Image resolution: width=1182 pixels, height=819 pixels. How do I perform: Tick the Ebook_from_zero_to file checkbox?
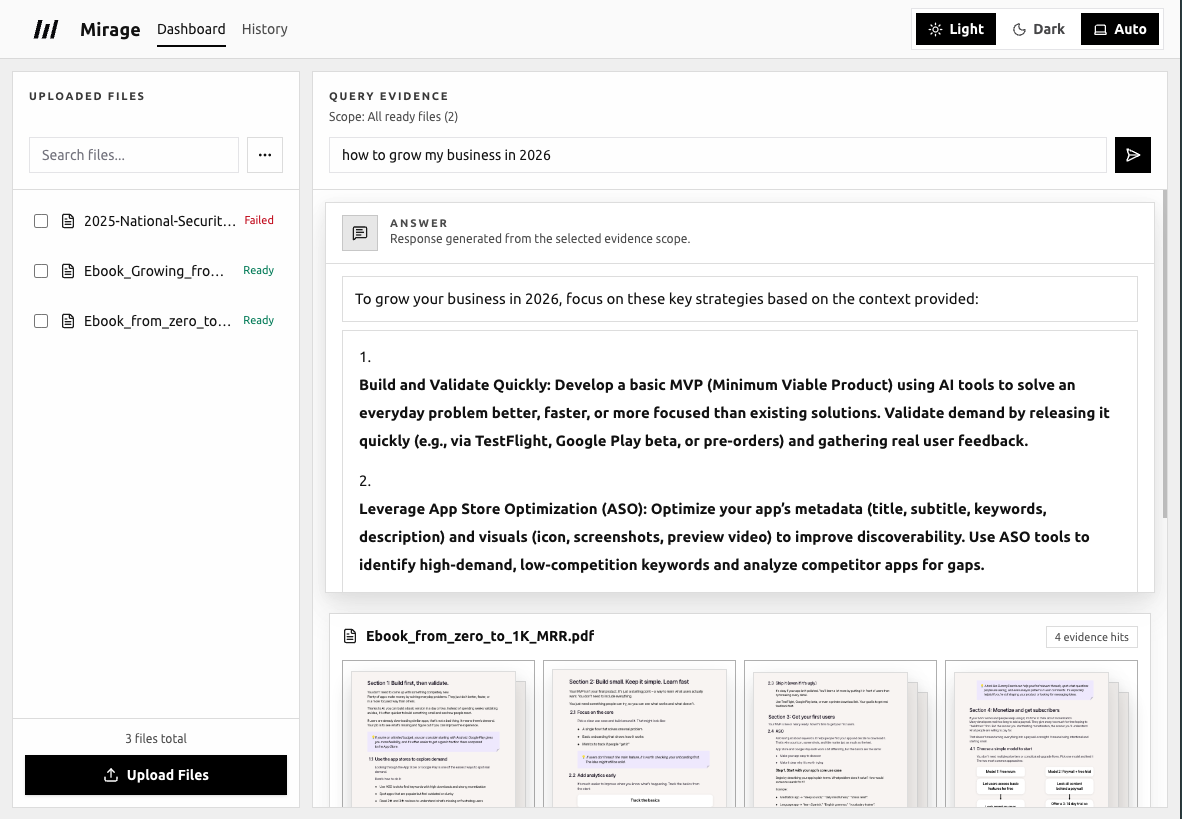point(41,321)
